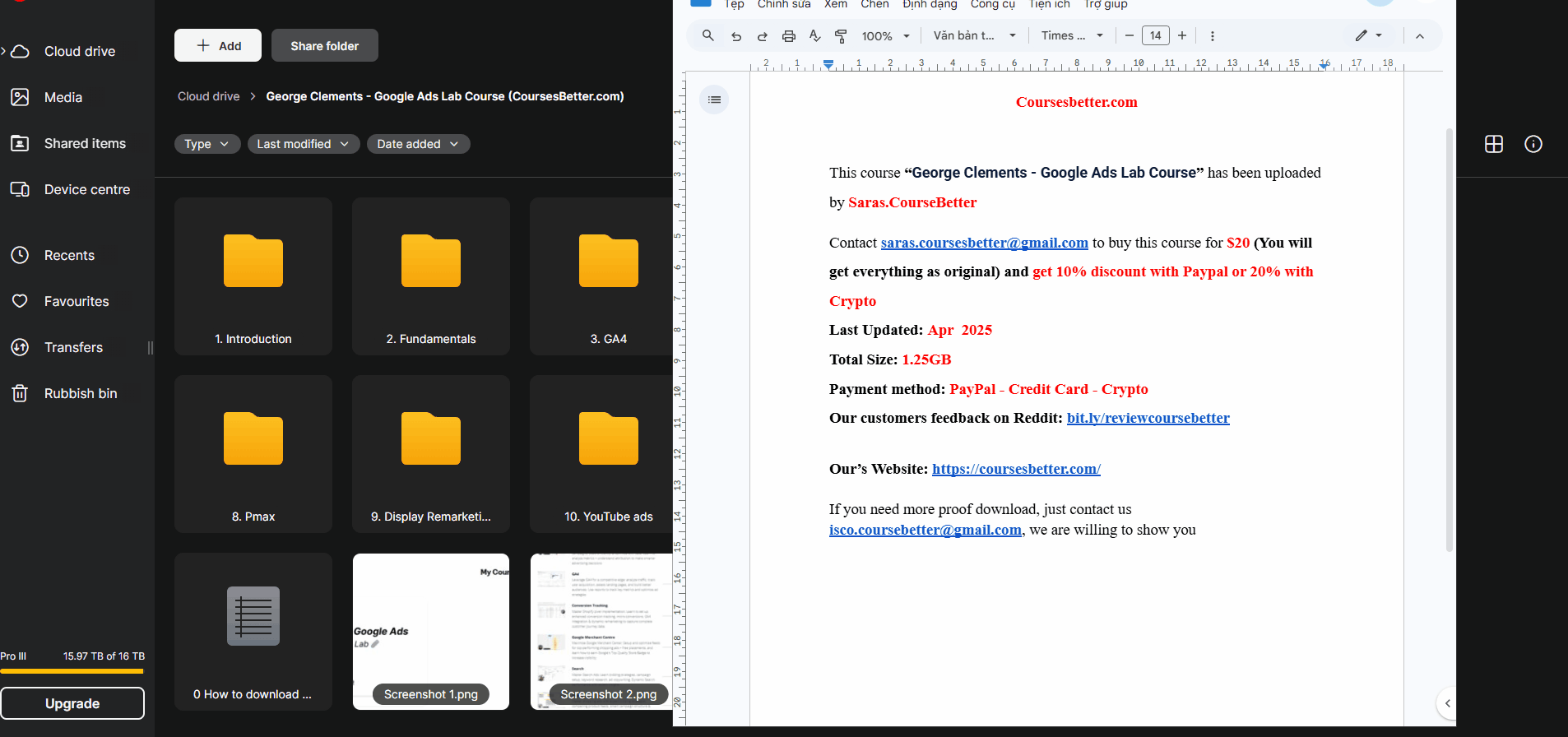Open the Screenshot 1.png thumbnail
The height and width of the screenshot is (737, 1568).
(431, 632)
